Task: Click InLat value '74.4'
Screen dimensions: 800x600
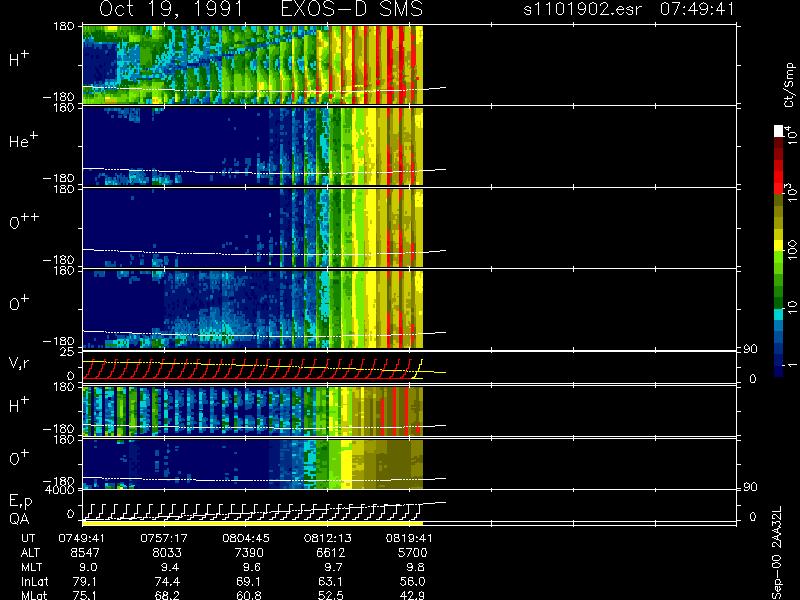Action: pos(167,581)
